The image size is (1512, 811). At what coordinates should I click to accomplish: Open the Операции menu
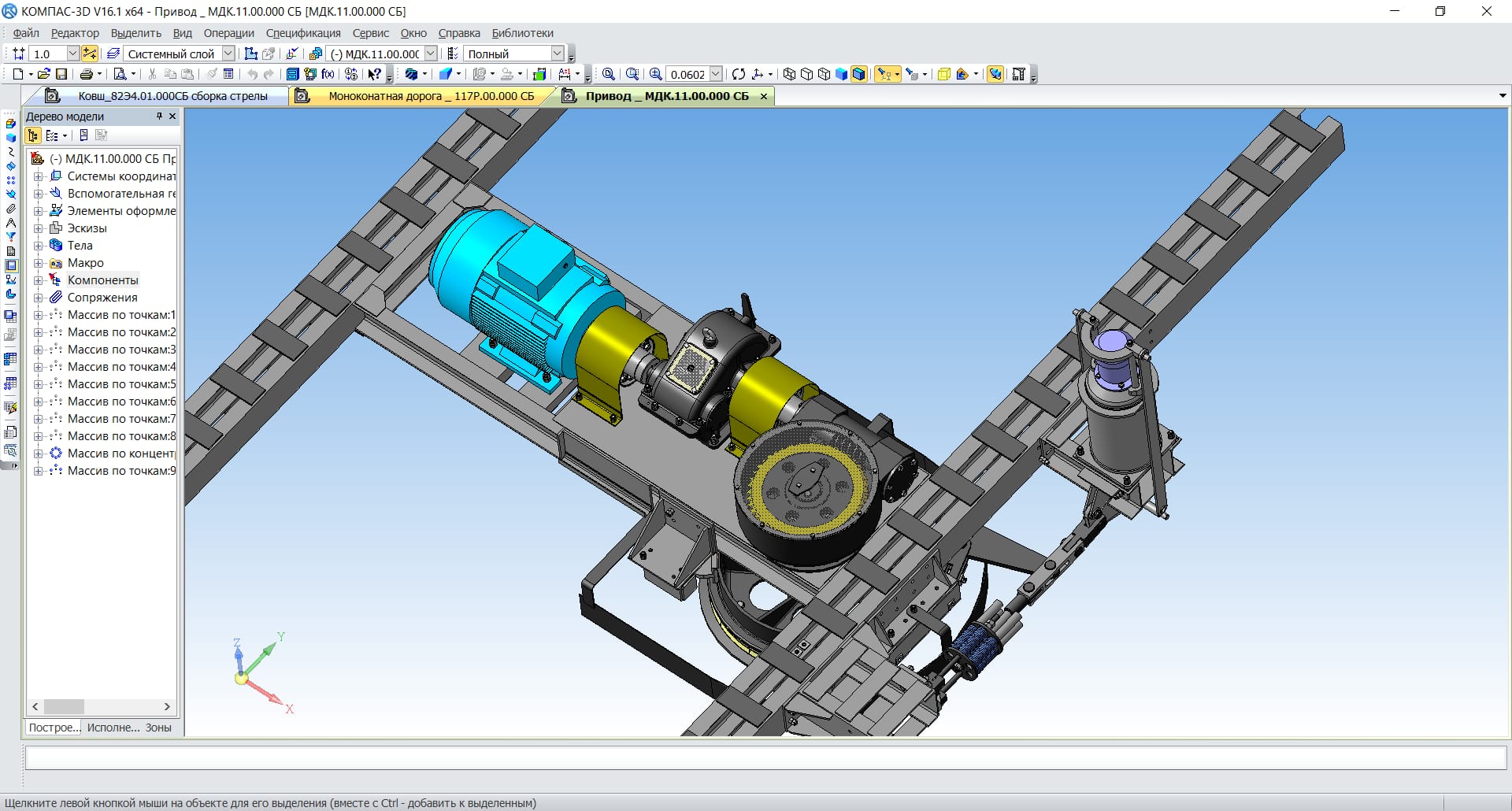click(x=228, y=33)
